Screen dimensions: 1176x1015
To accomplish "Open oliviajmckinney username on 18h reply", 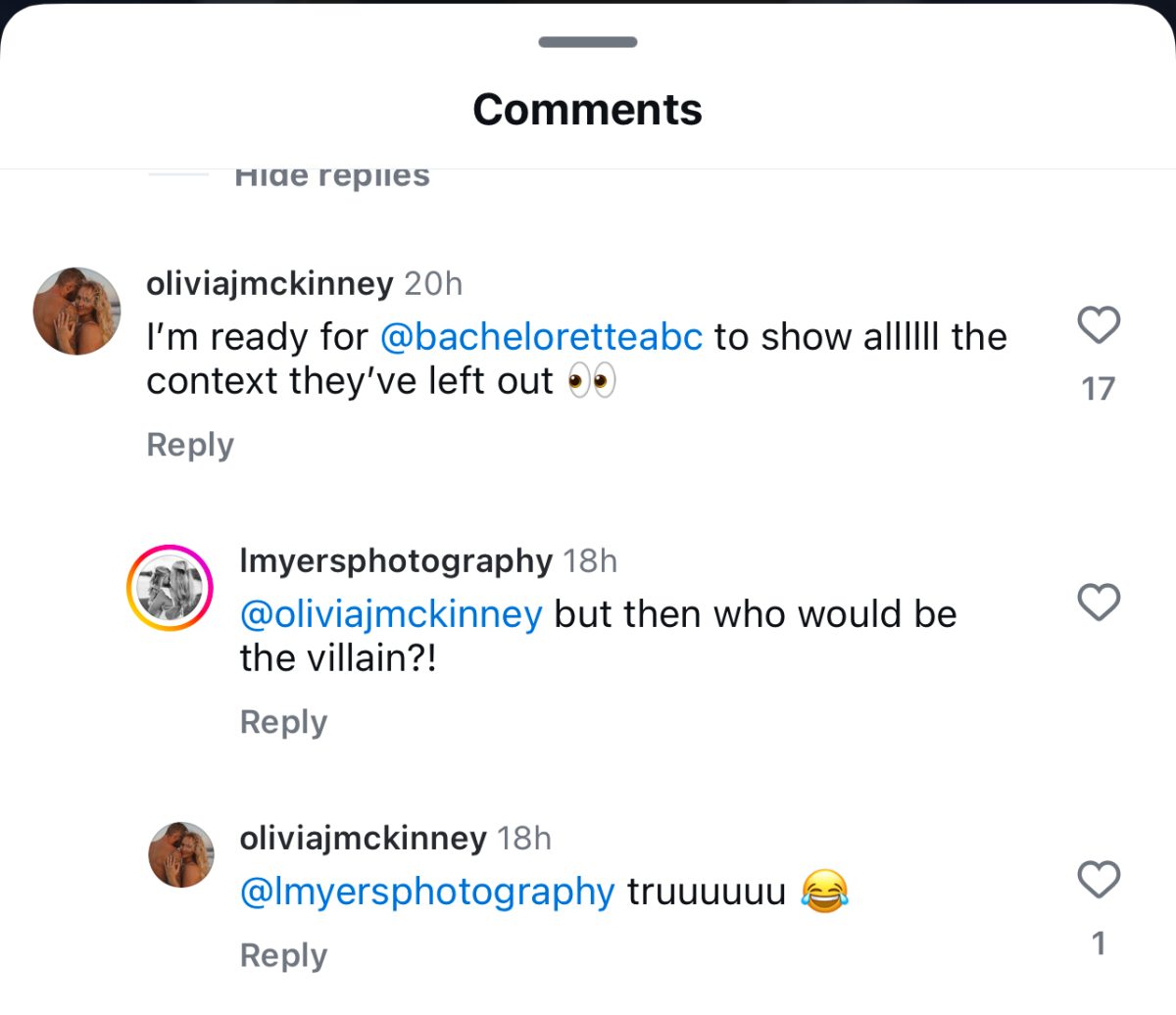I will pos(363,838).
